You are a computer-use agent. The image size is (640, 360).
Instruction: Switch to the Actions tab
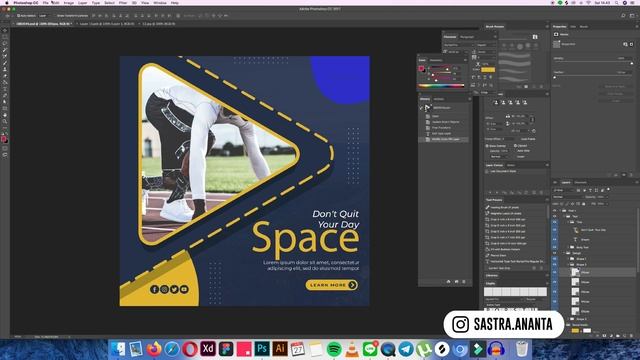(439, 99)
